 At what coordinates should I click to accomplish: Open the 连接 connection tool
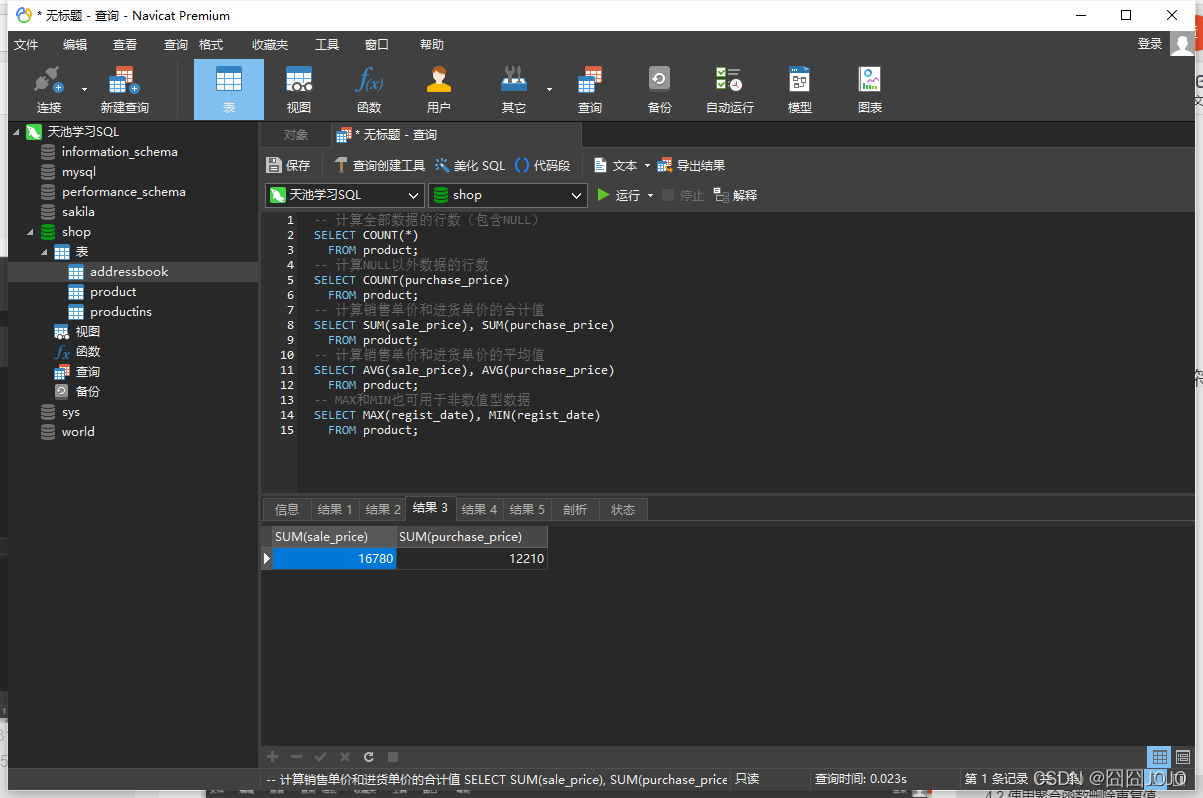[48, 90]
